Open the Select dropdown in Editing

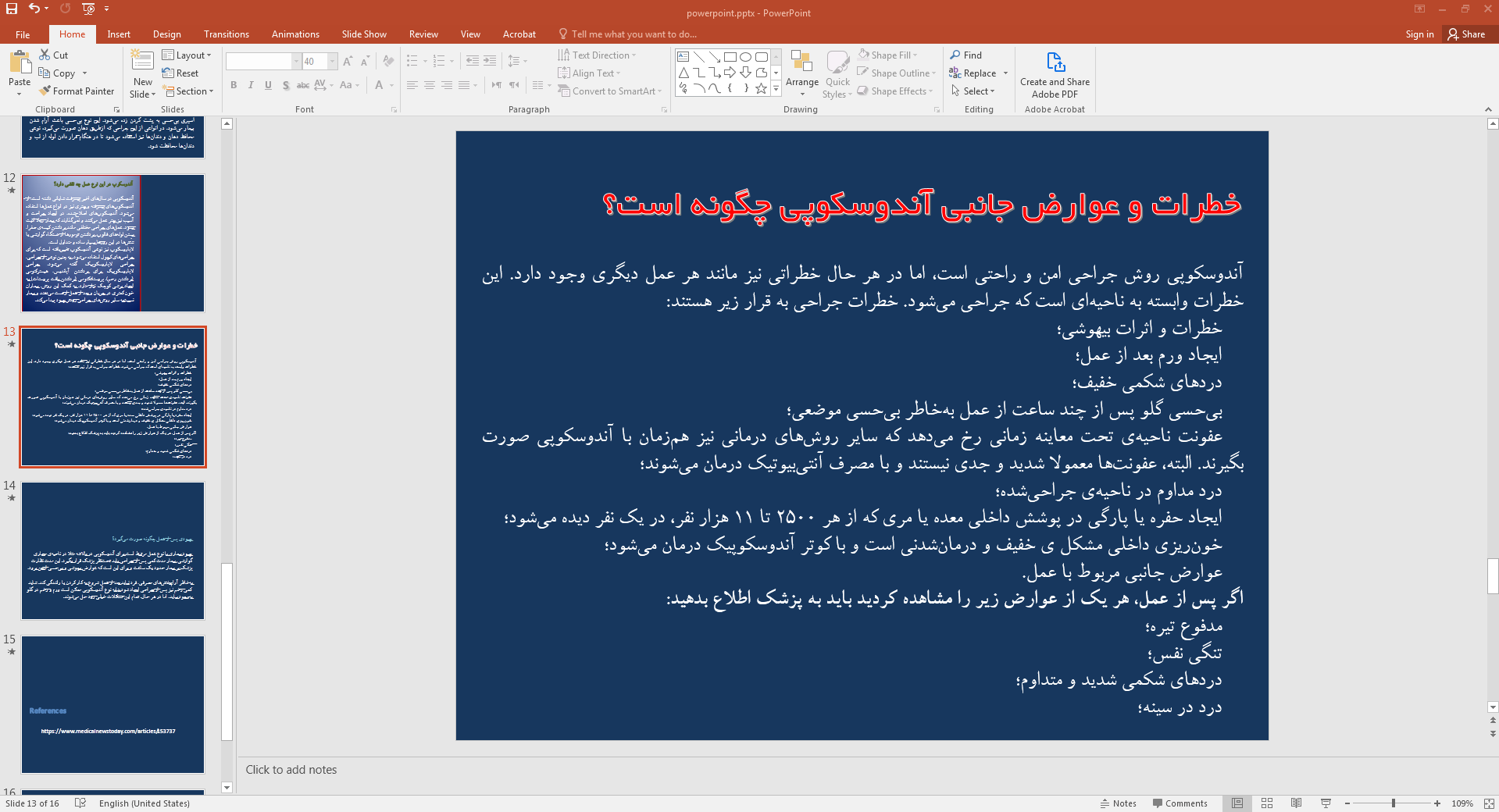coord(973,91)
